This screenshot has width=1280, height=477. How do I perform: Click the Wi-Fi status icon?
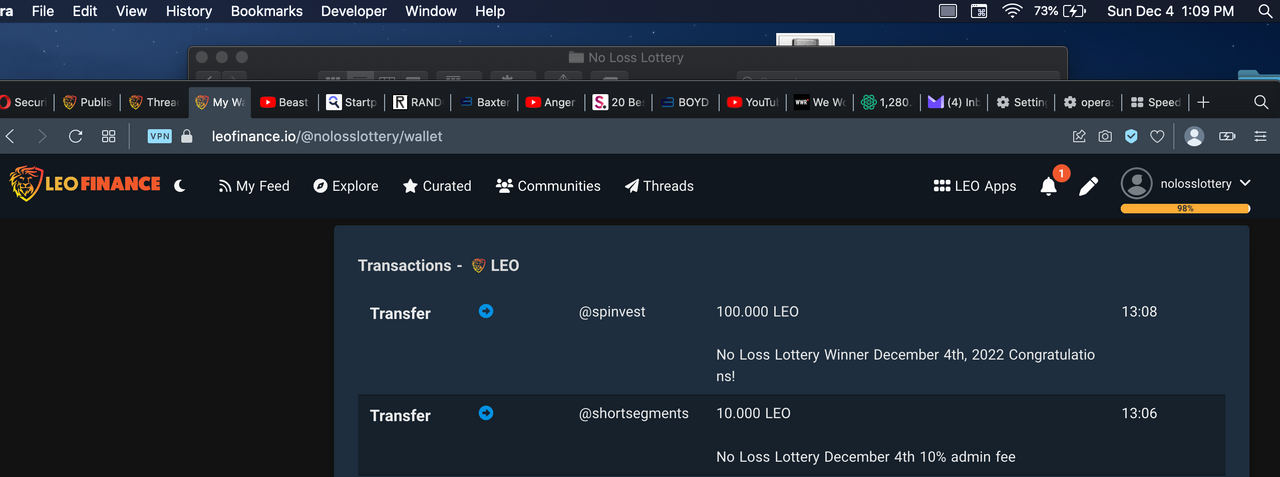coord(1013,11)
